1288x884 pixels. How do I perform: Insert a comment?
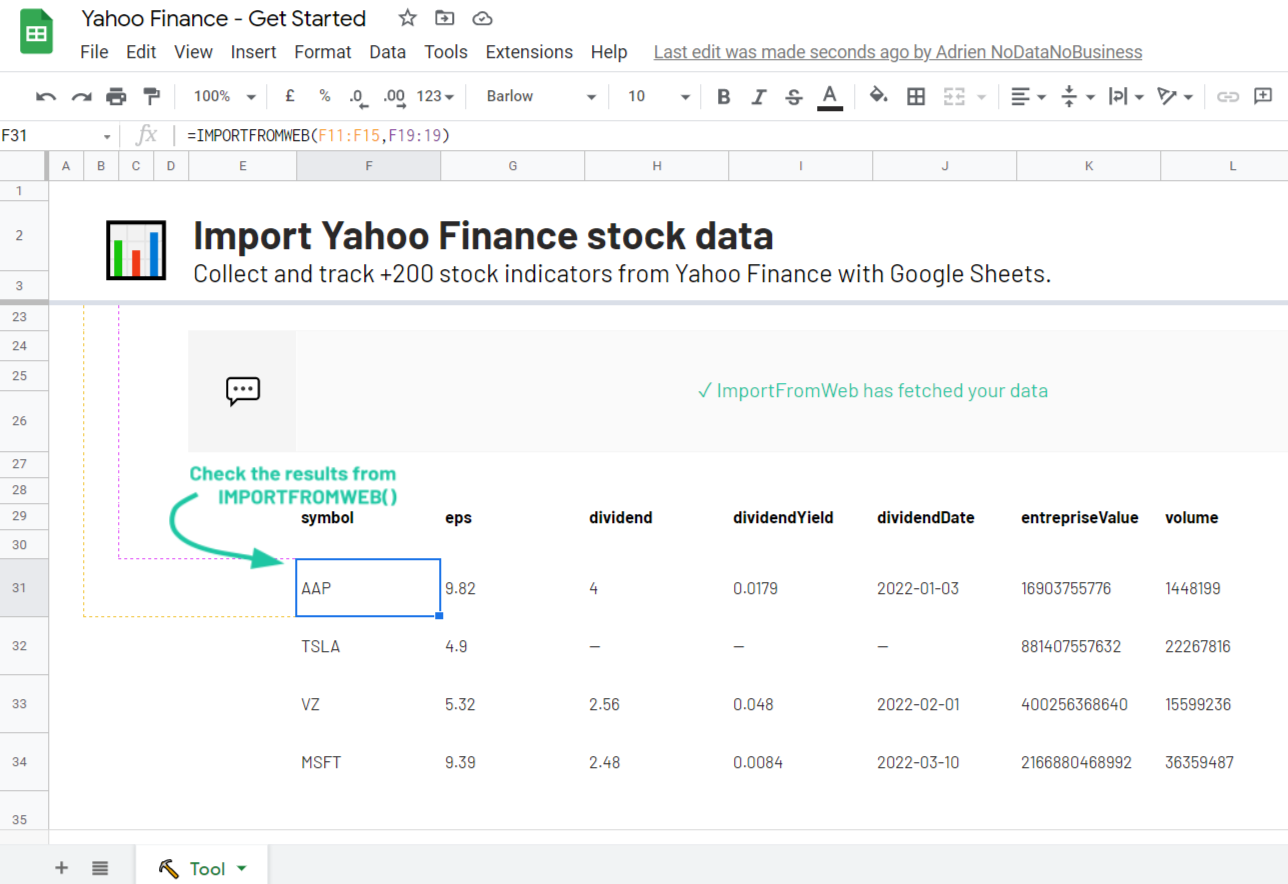pyautogui.click(x=1263, y=96)
